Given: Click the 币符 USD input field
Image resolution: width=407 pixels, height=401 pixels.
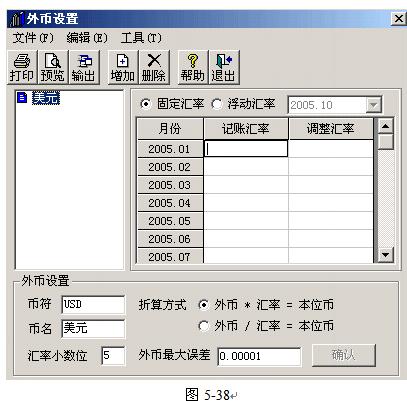Looking at the screenshot, I should pyautogui.click(x=93, y=304).
